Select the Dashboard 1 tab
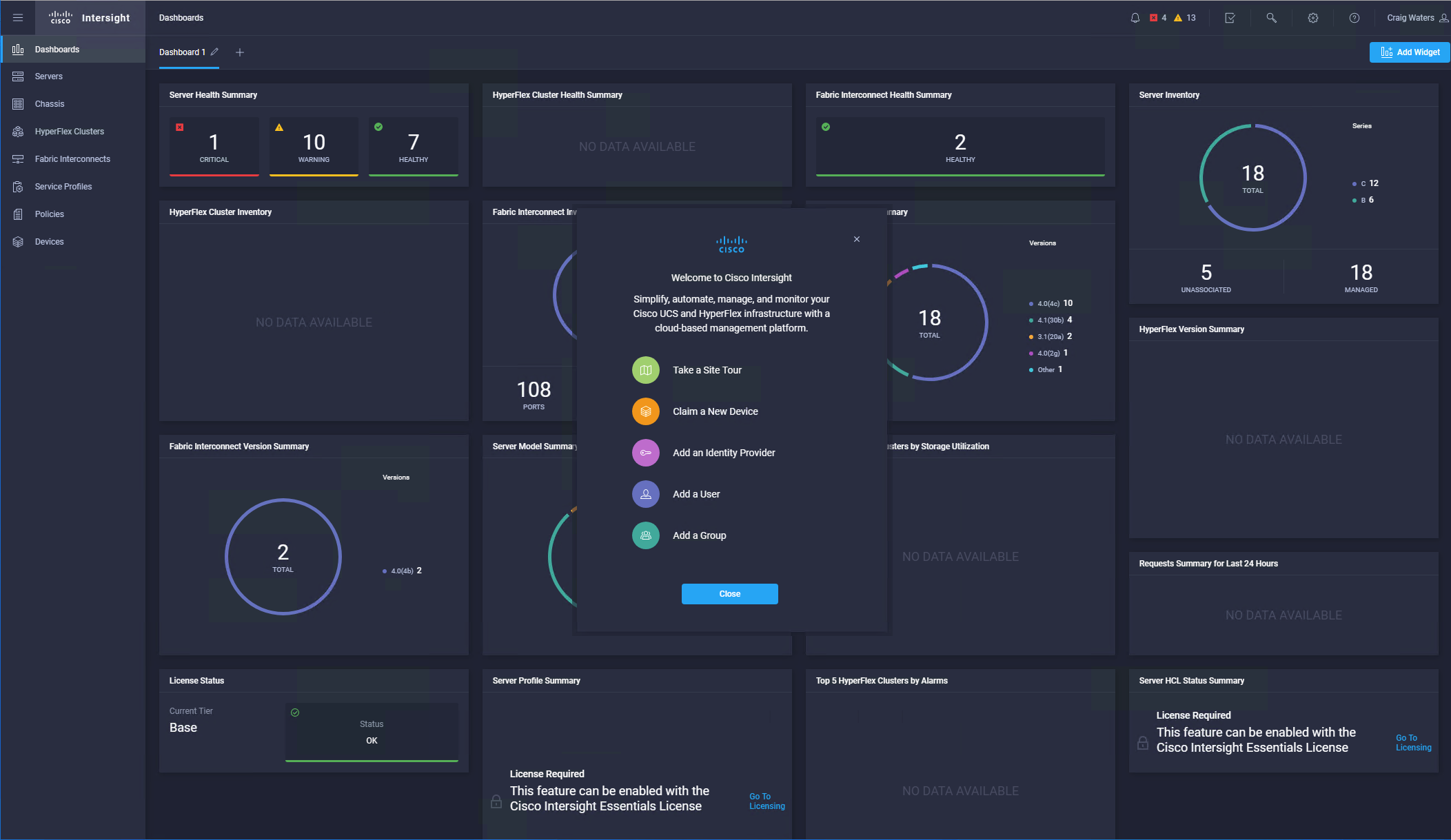Viewport: 1451px width, 840px height. point(182,52)
